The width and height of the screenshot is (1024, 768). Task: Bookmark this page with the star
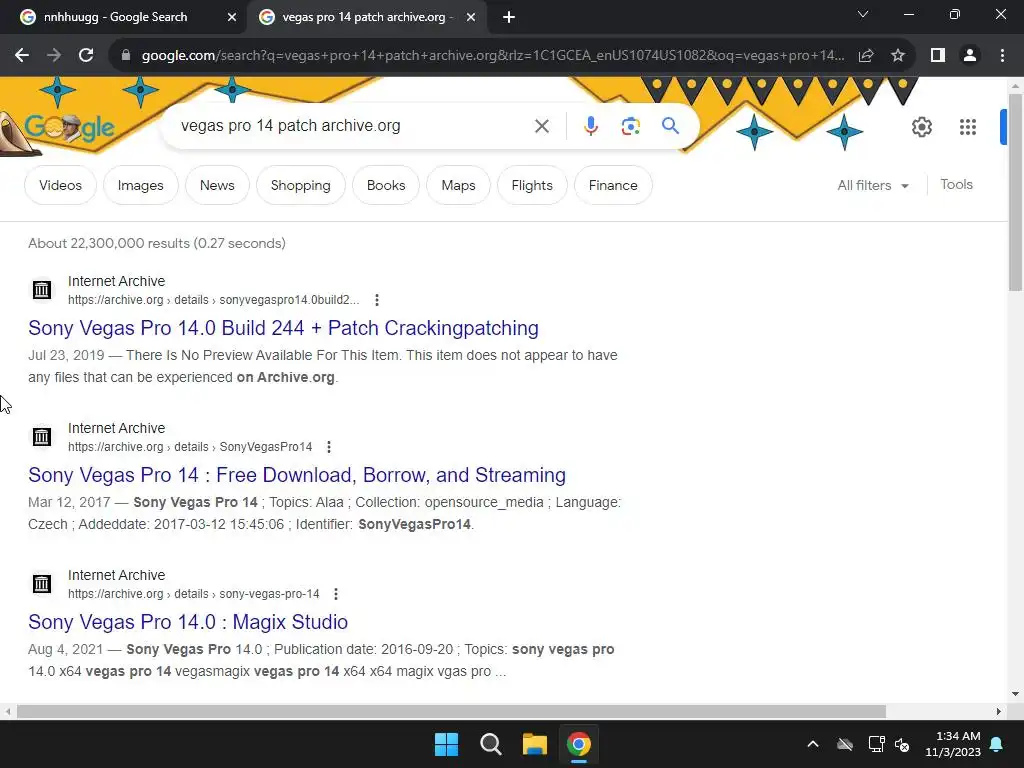tap(898, 56)
